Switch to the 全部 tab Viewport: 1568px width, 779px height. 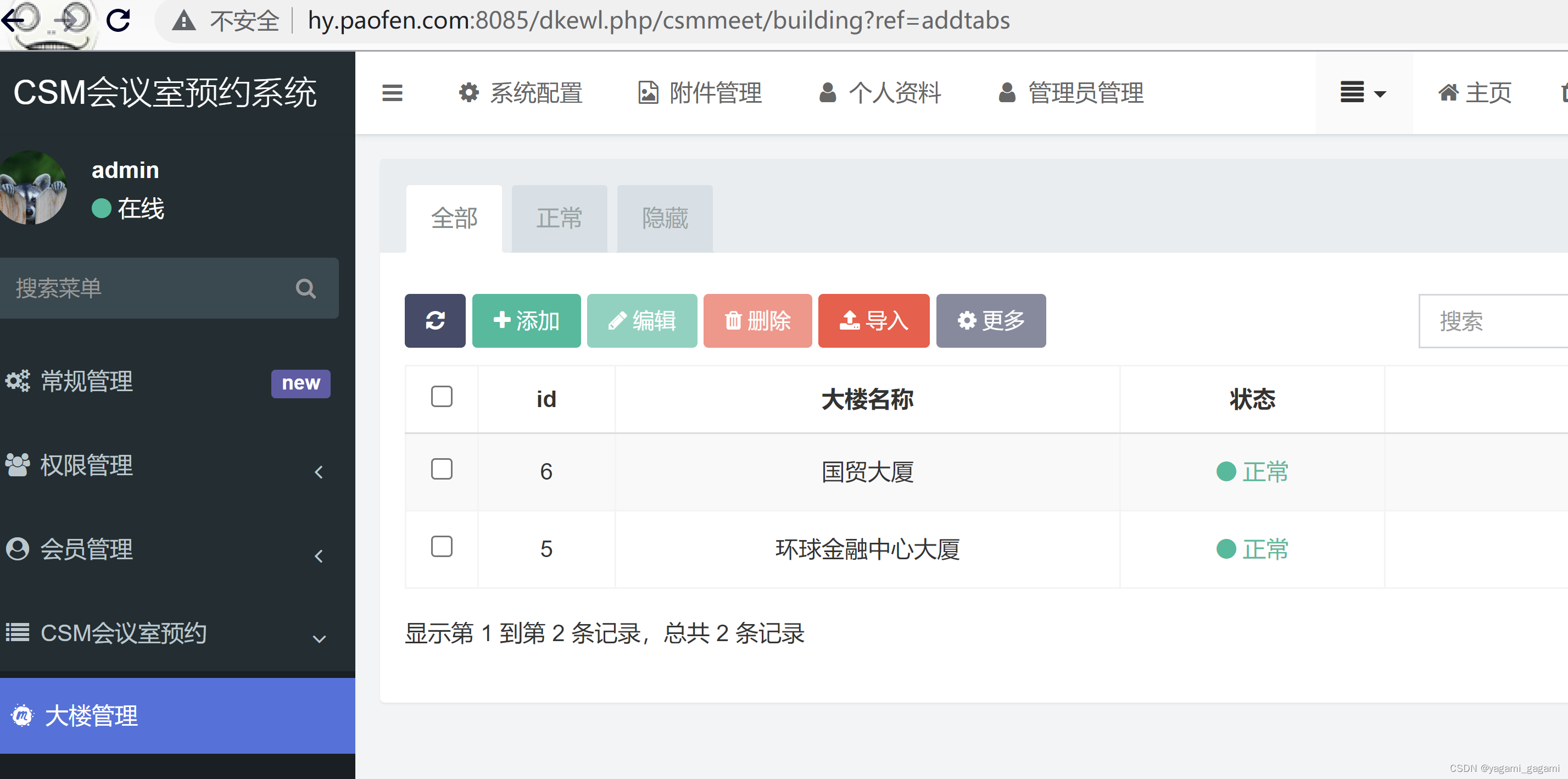(x=454, y=219)
